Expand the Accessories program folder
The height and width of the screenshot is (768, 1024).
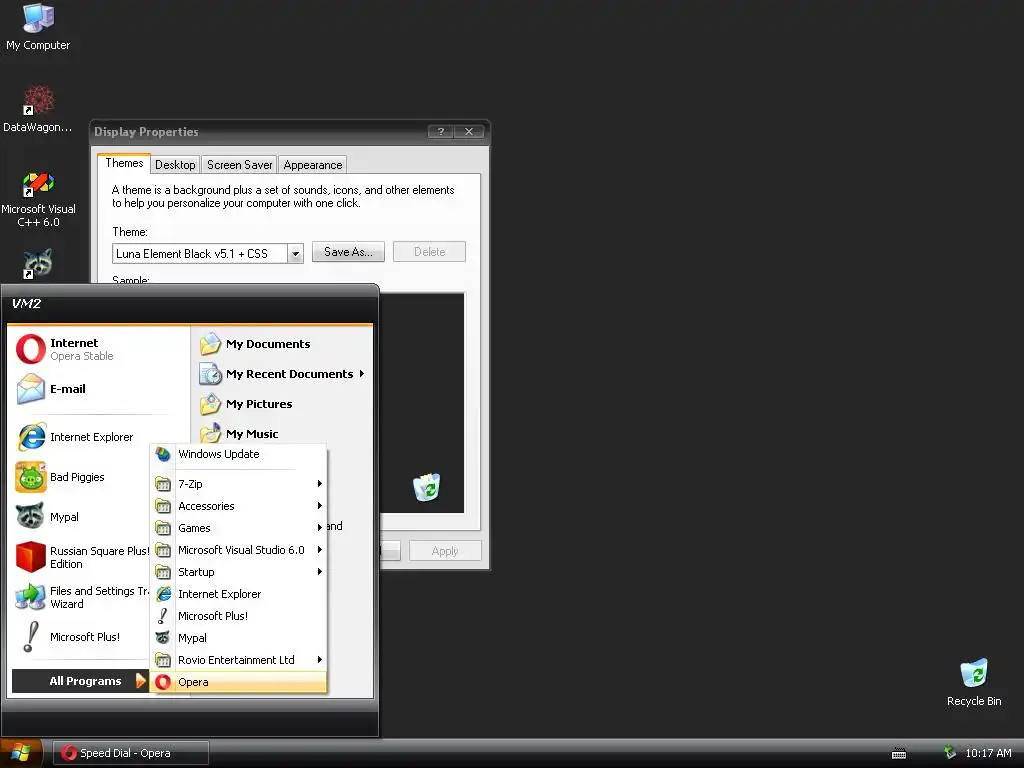click(238, 506)
